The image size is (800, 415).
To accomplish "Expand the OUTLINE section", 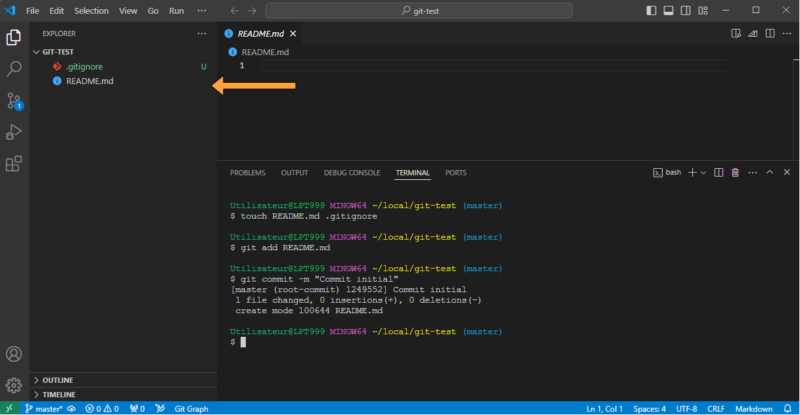I will click(x=59, y=380).
